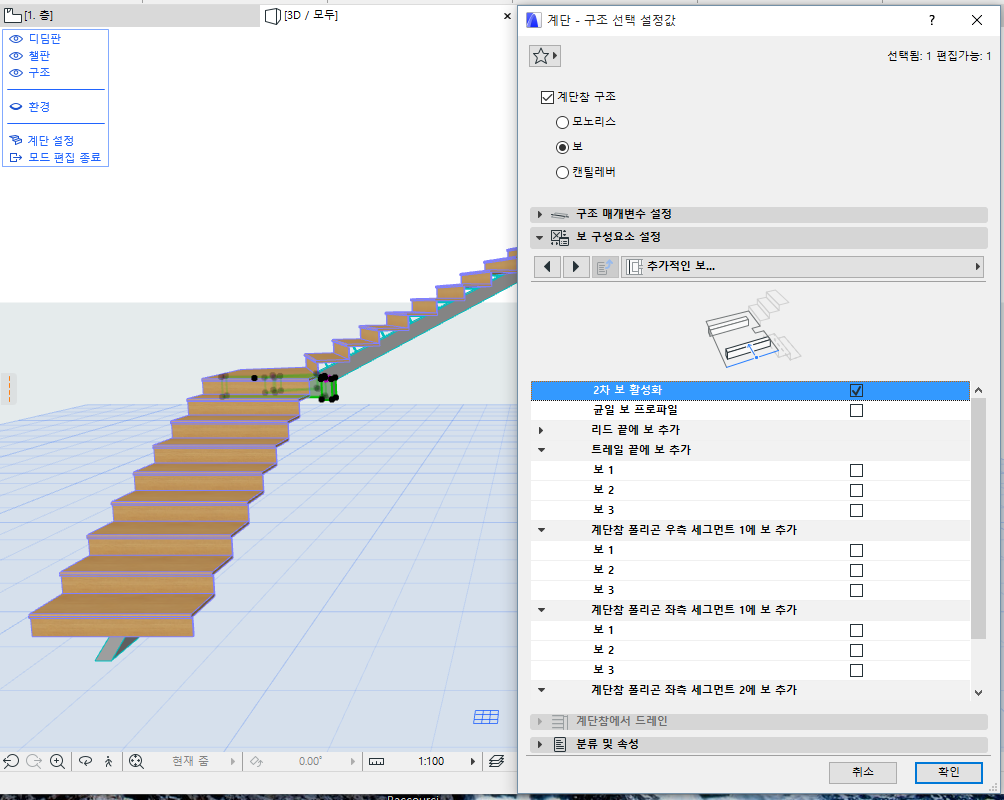Click the next page arrow button
The height and width of the screenshot is (800, 1004).
[576, 267]
